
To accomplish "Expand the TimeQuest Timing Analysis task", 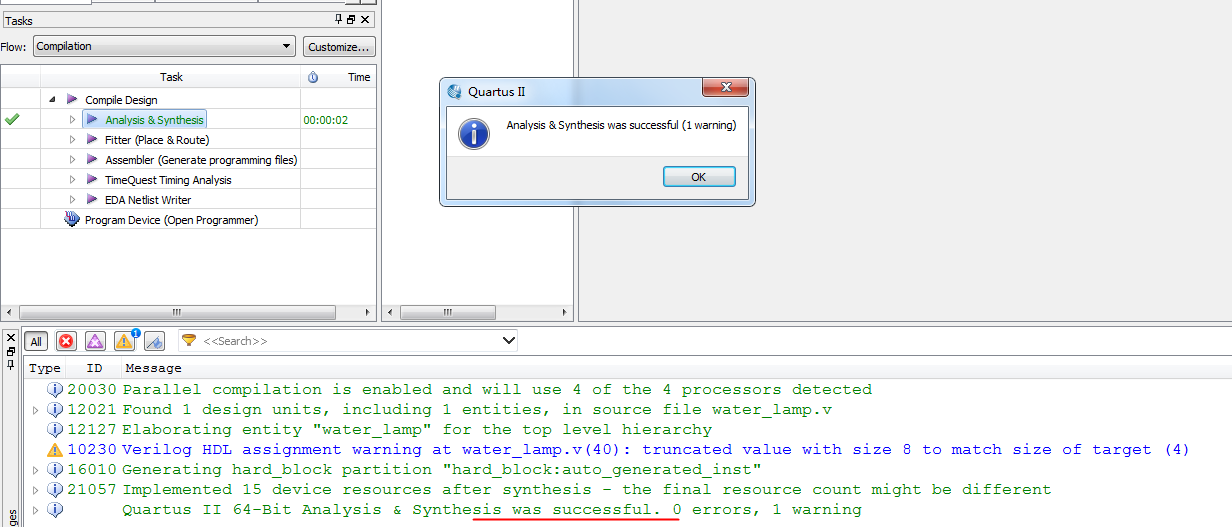I will pyautogui.click(x=72, y=180).
